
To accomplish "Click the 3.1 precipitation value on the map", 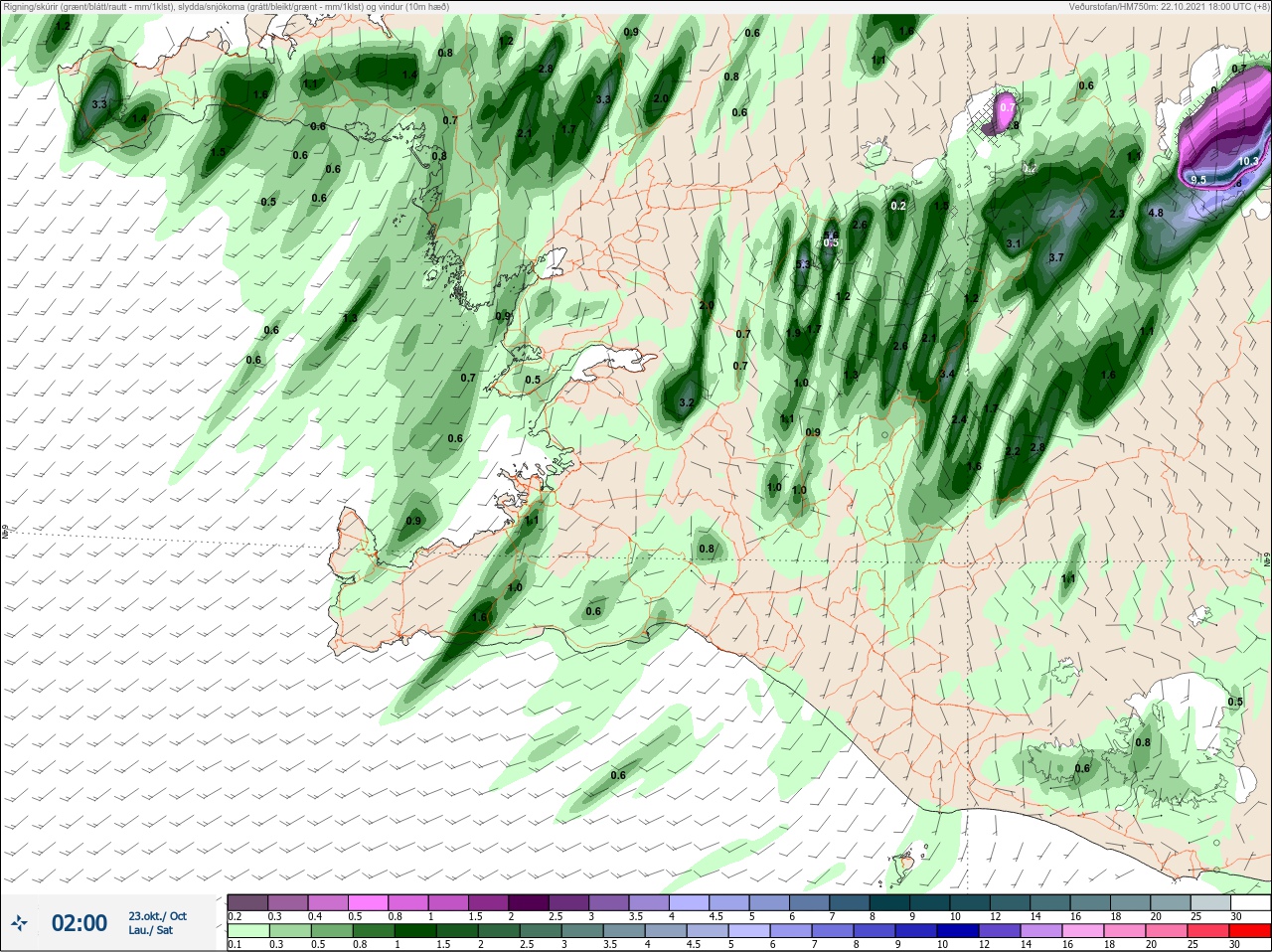I will pyautogui.click(x=1014, y=243).
